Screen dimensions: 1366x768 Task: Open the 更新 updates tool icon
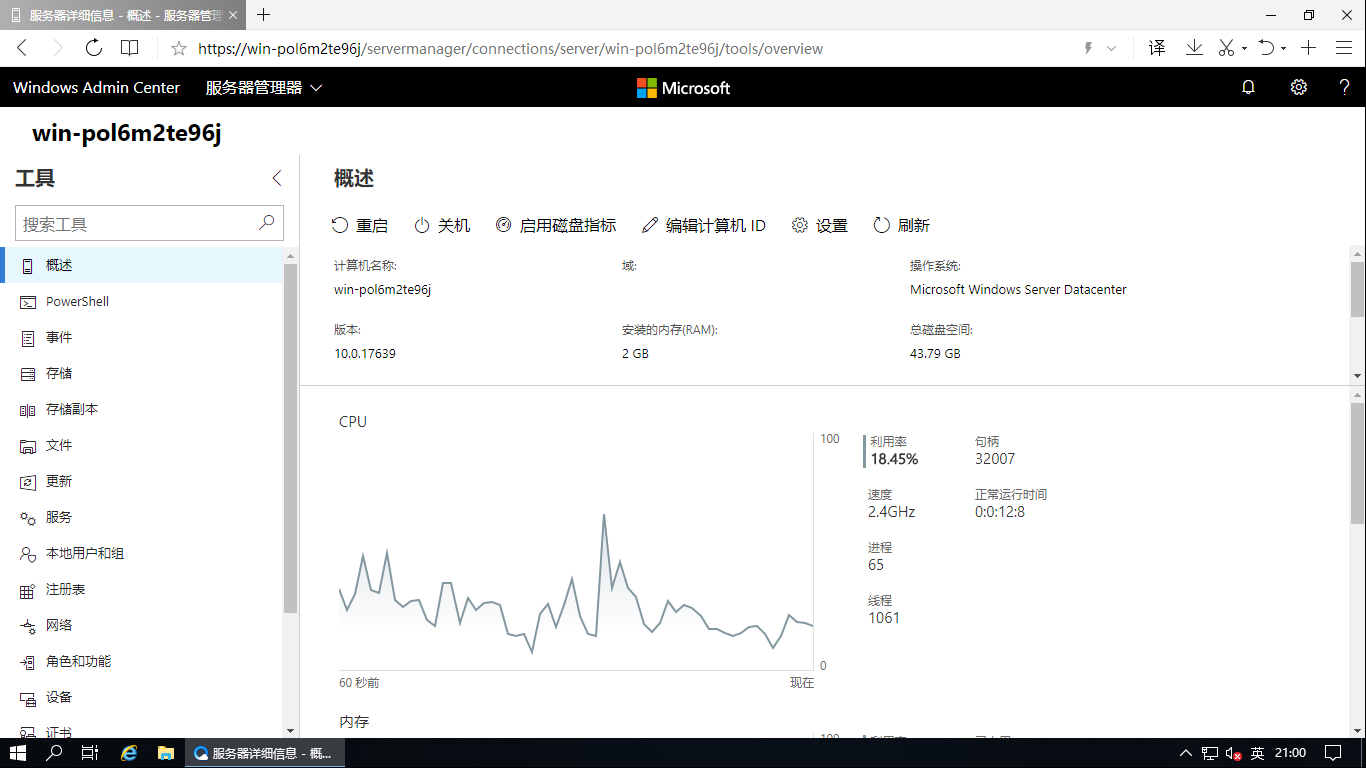point(27,482)
